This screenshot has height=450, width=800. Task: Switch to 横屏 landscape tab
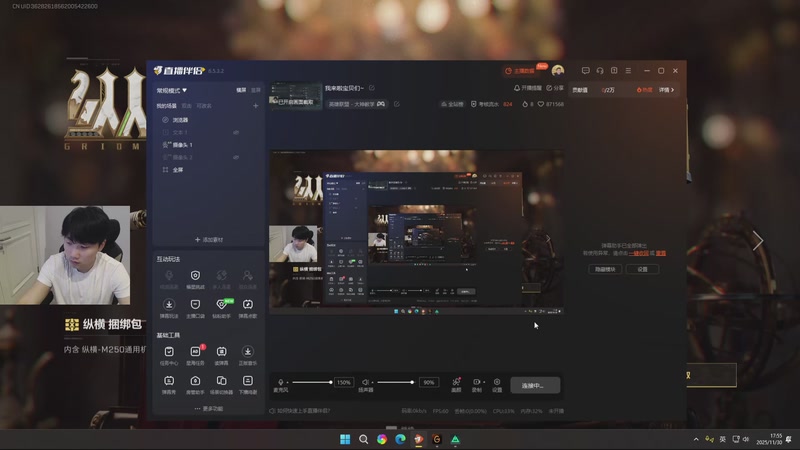(x=241, y=90)
